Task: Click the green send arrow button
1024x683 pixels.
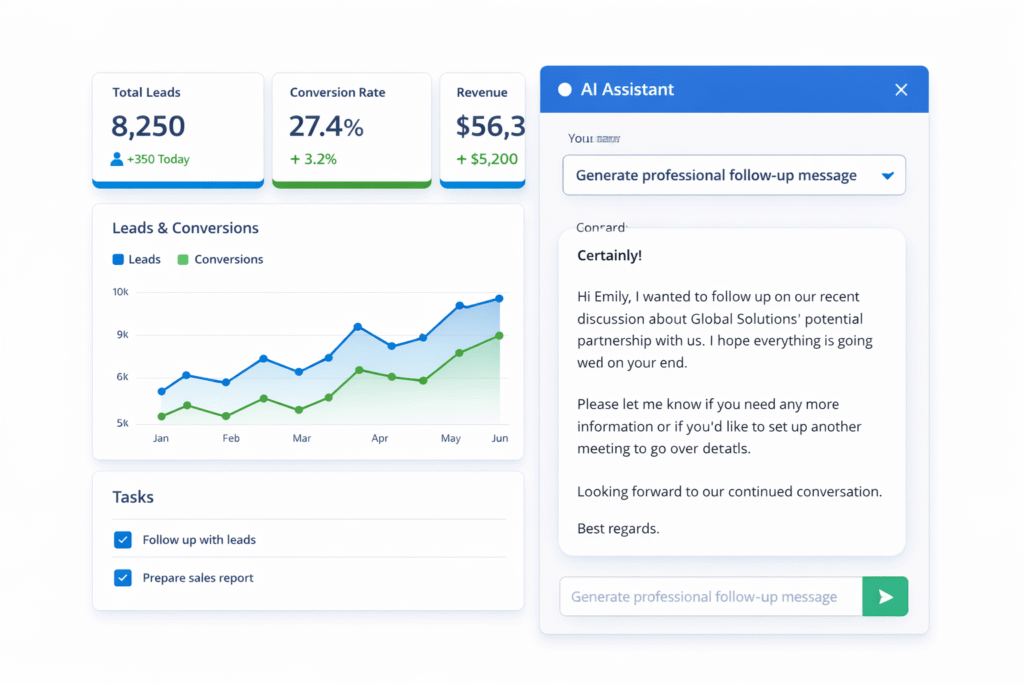Action: tap(885, 596)
